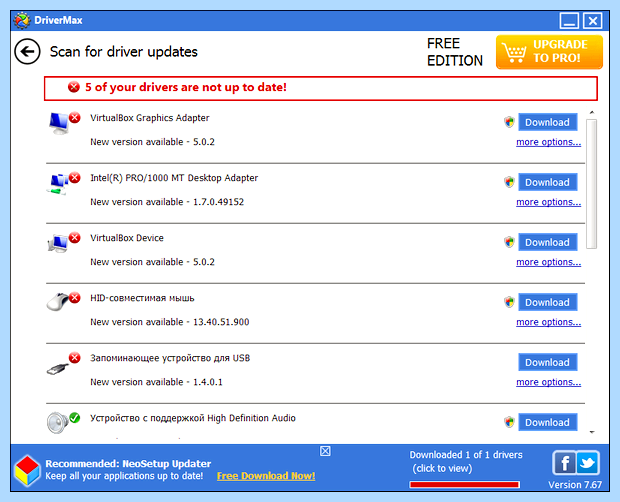The width and height of the screenshot is (620, 502).
Task: Open more options for VirtualBox Graphics Adapter
Action: [548, 142]
